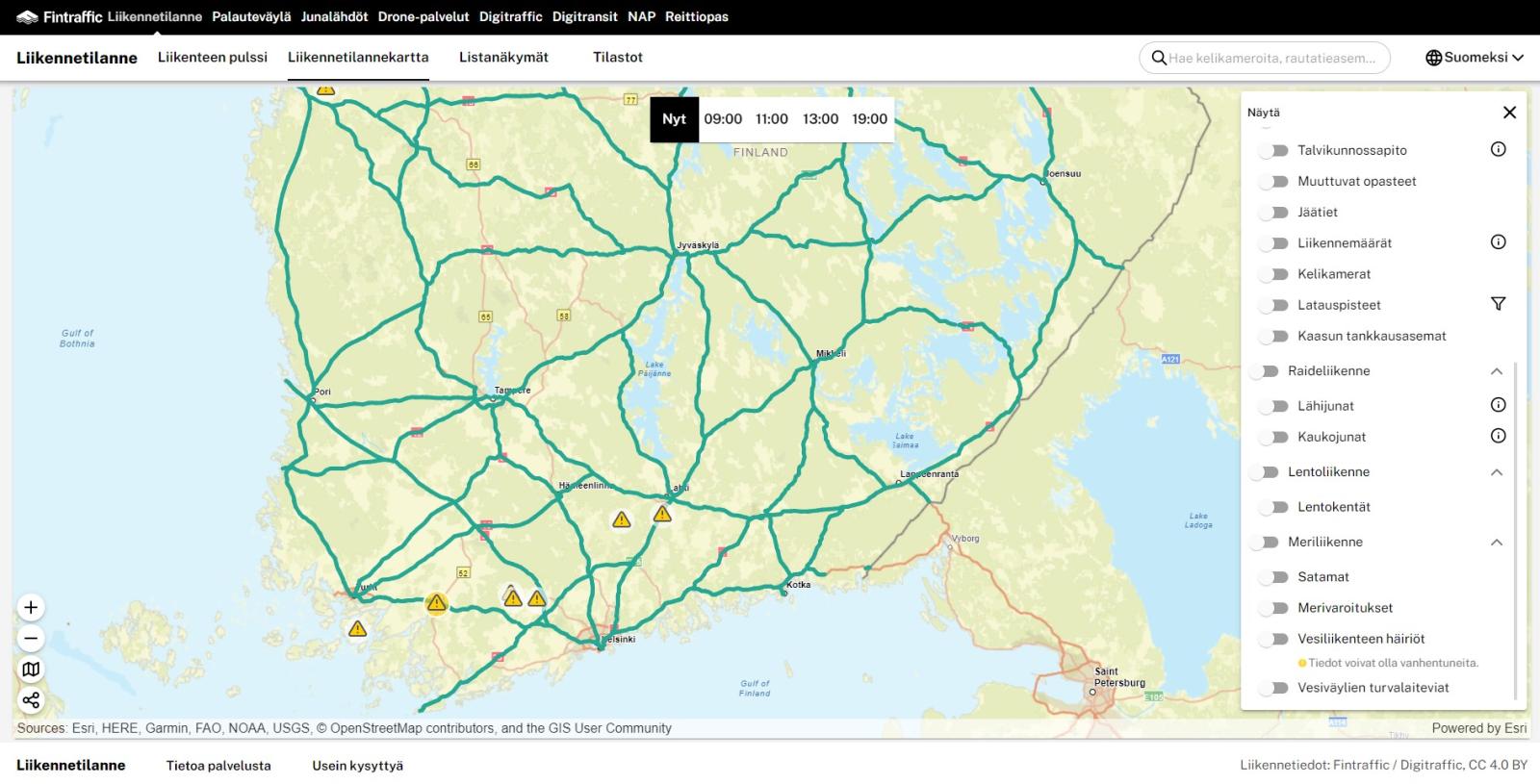Zoom out on the map

tap(31, 639)
